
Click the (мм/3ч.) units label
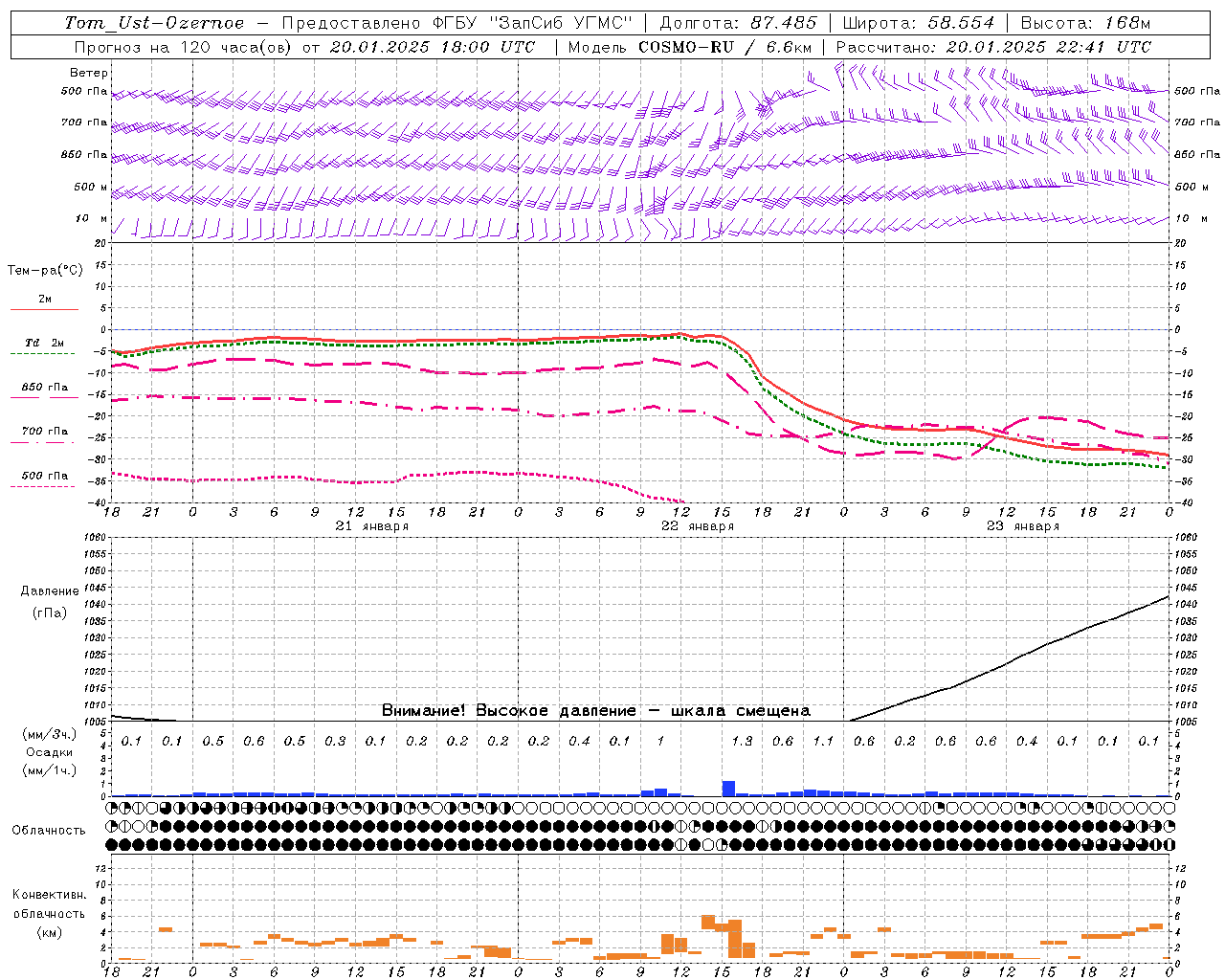pos(50,734)
